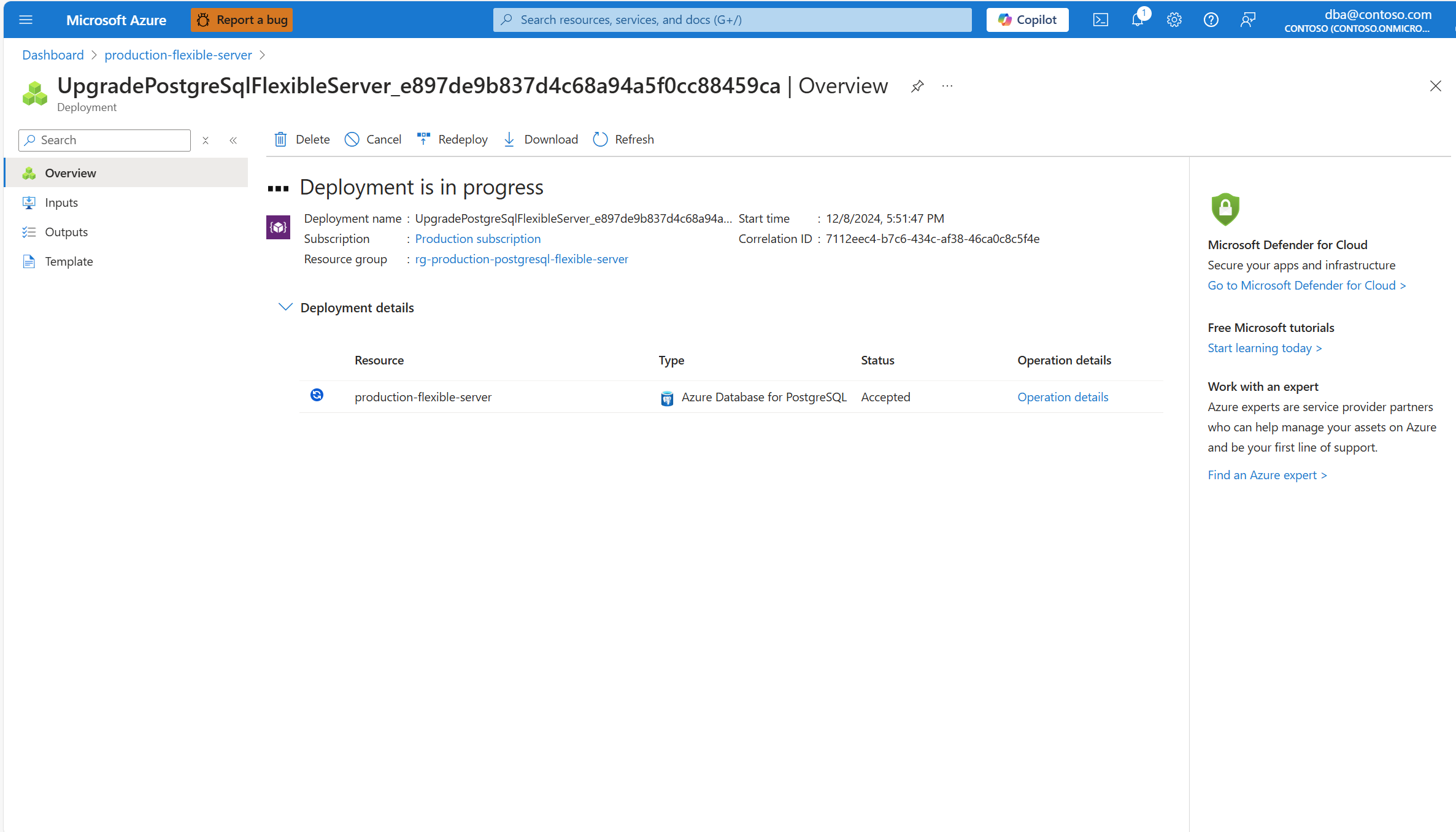Collapse the Deployment details section
The width and height of the screenshot is (1456, 832).
pos(286,307)
